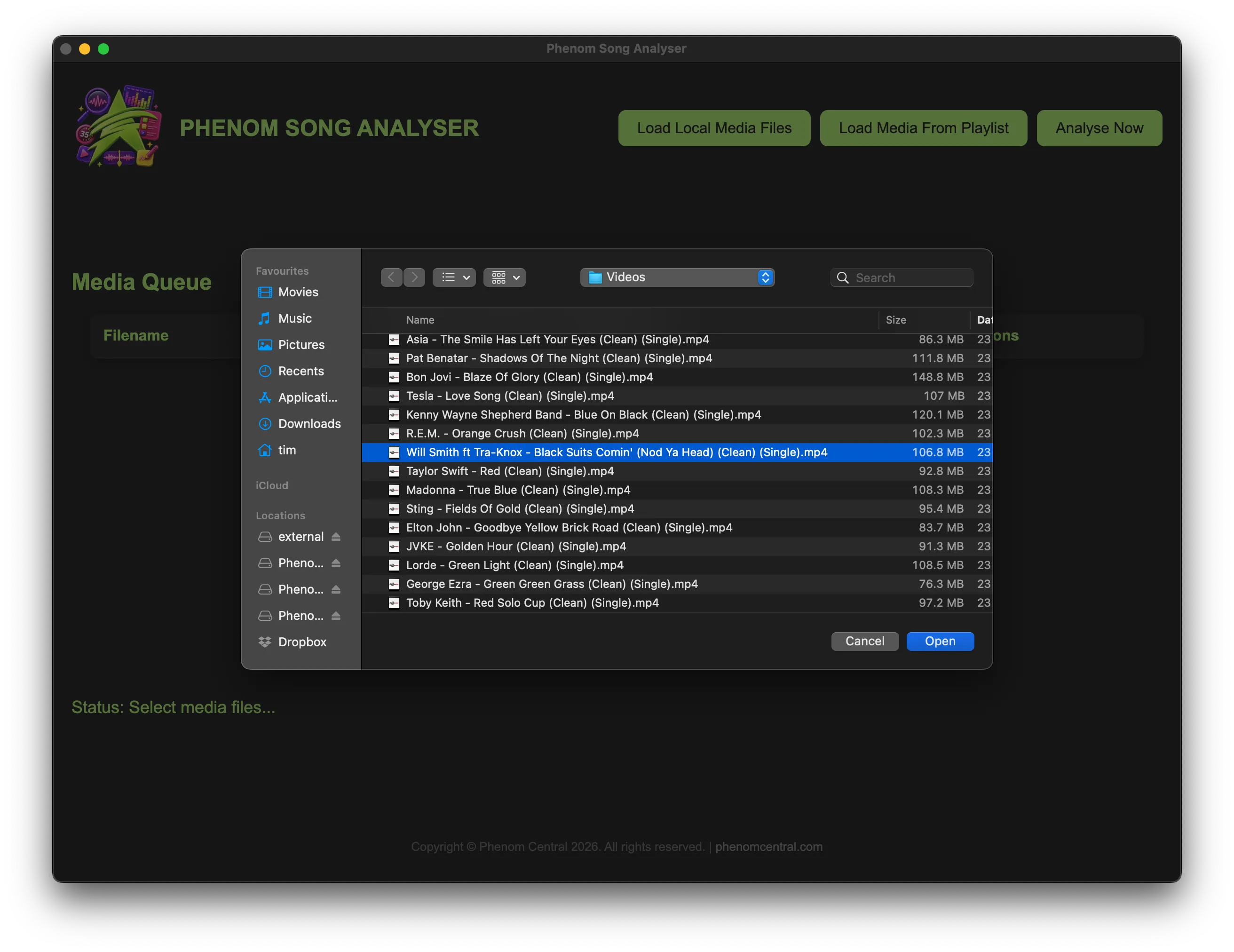
Task: Open the Videos folder path popup
Action: coord(677,278)
